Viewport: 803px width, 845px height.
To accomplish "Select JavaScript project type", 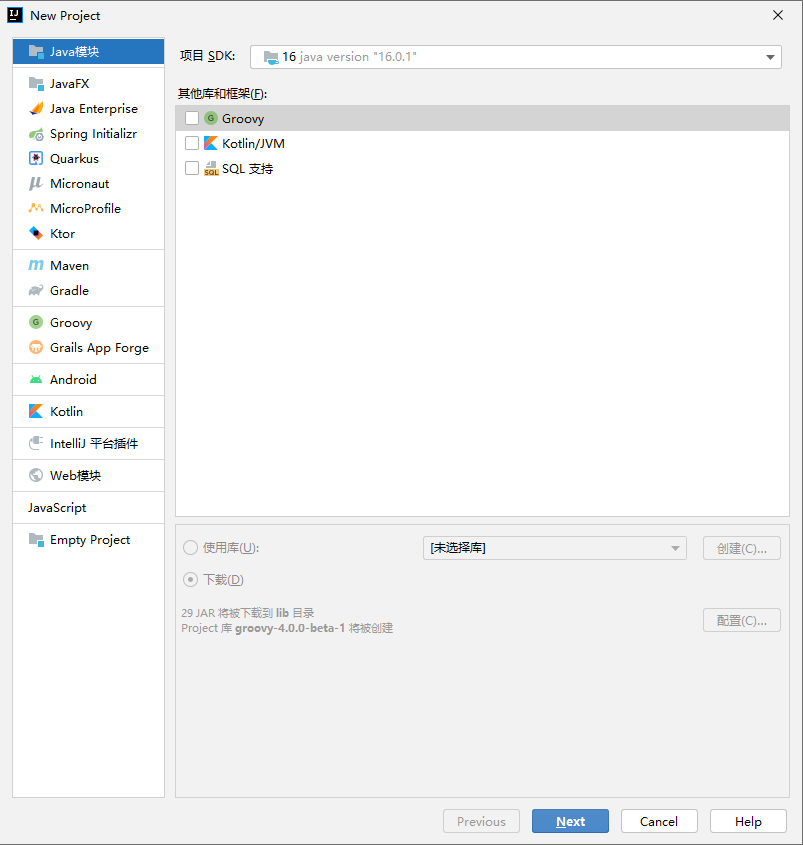I will (88, 508).
